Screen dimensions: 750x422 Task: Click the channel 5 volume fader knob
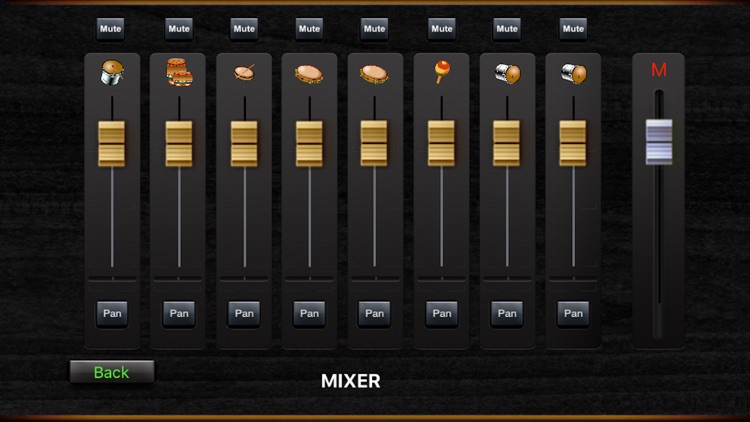click(x=374, y=144)
